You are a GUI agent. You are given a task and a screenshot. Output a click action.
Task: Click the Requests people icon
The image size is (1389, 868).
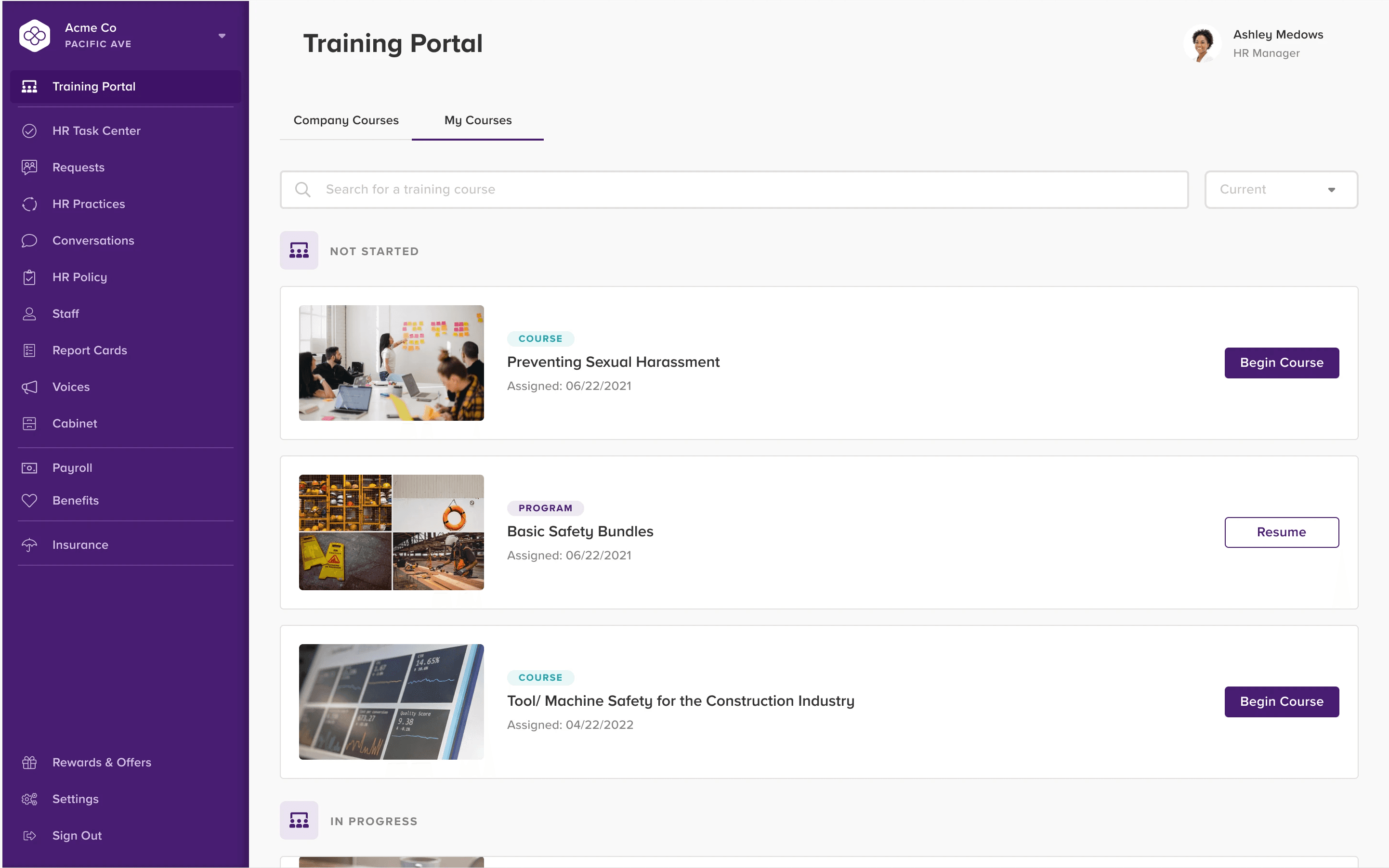(x=29, y=167)
